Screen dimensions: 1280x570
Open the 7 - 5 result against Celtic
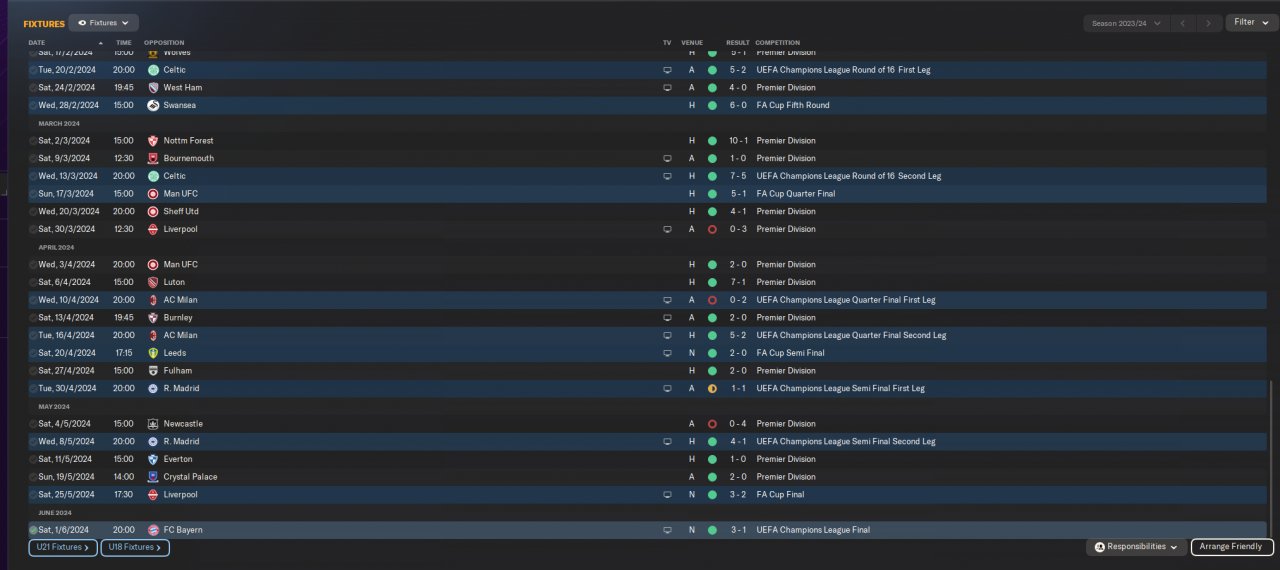[x=738, y=176]
